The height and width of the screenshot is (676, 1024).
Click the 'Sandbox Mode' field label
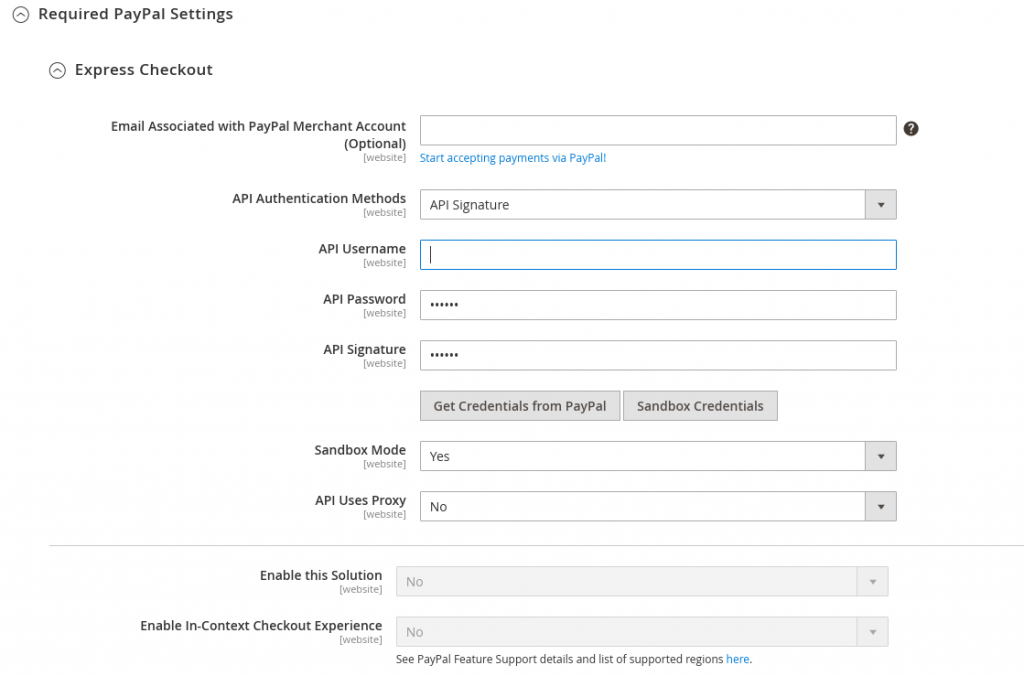360,450
